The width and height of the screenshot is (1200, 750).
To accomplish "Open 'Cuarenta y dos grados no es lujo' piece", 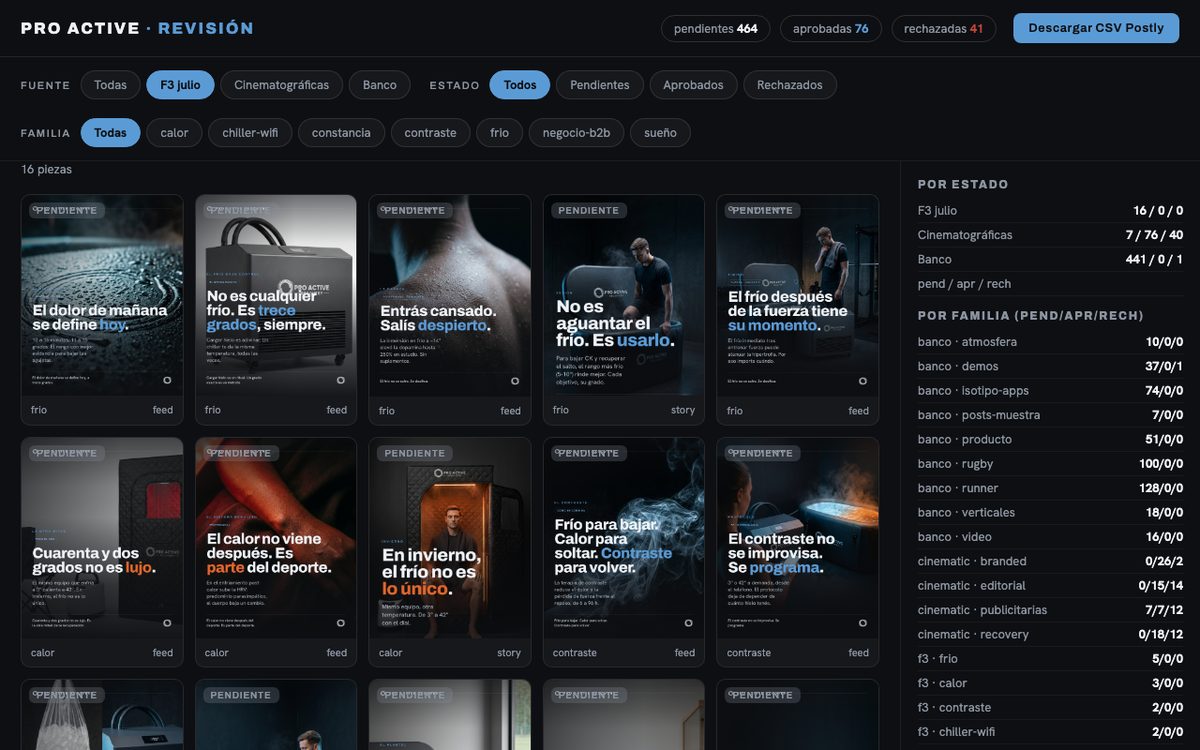I will [102, 552].
